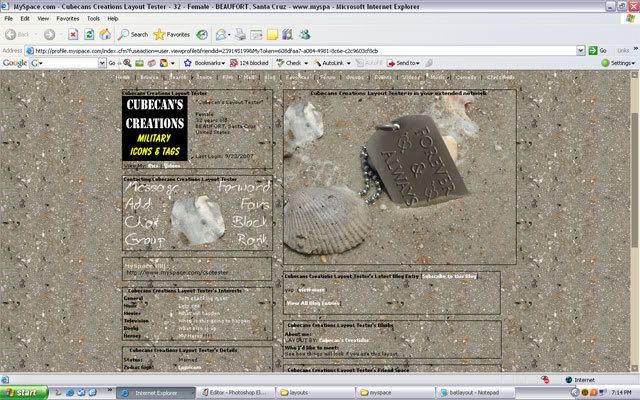Click the Forward arrow button
Viewport: 640px width, 400px height.
coord(49,35)
